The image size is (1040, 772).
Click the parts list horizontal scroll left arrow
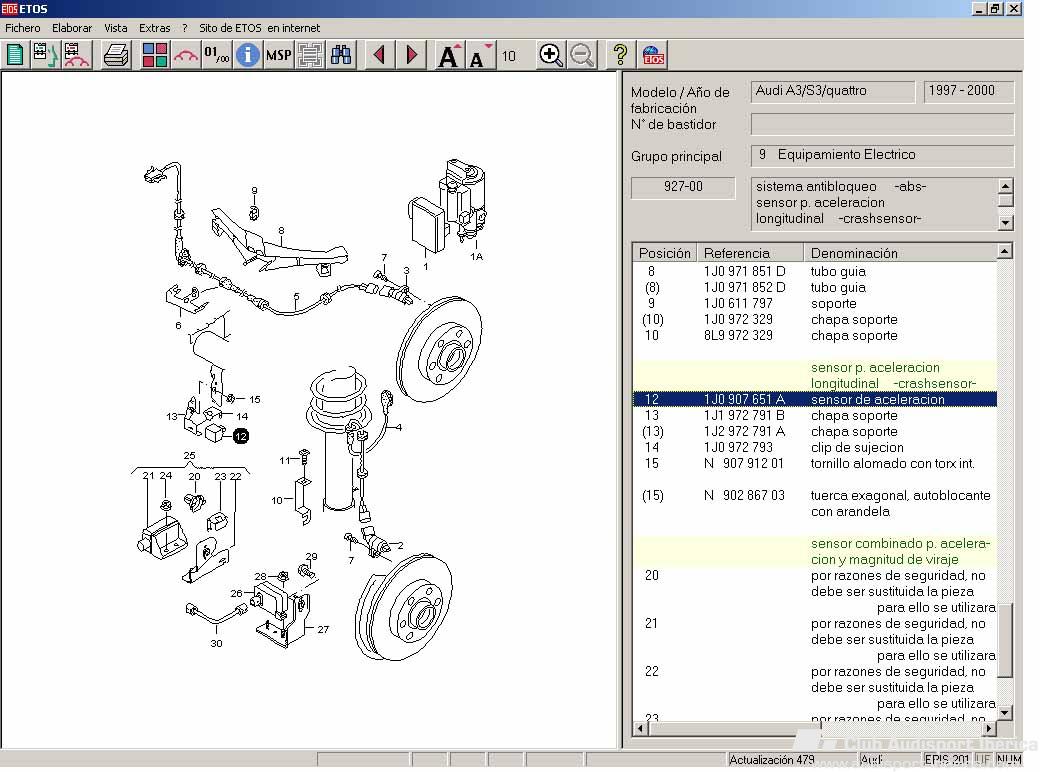pyautogui.click(x=640, y=728)
